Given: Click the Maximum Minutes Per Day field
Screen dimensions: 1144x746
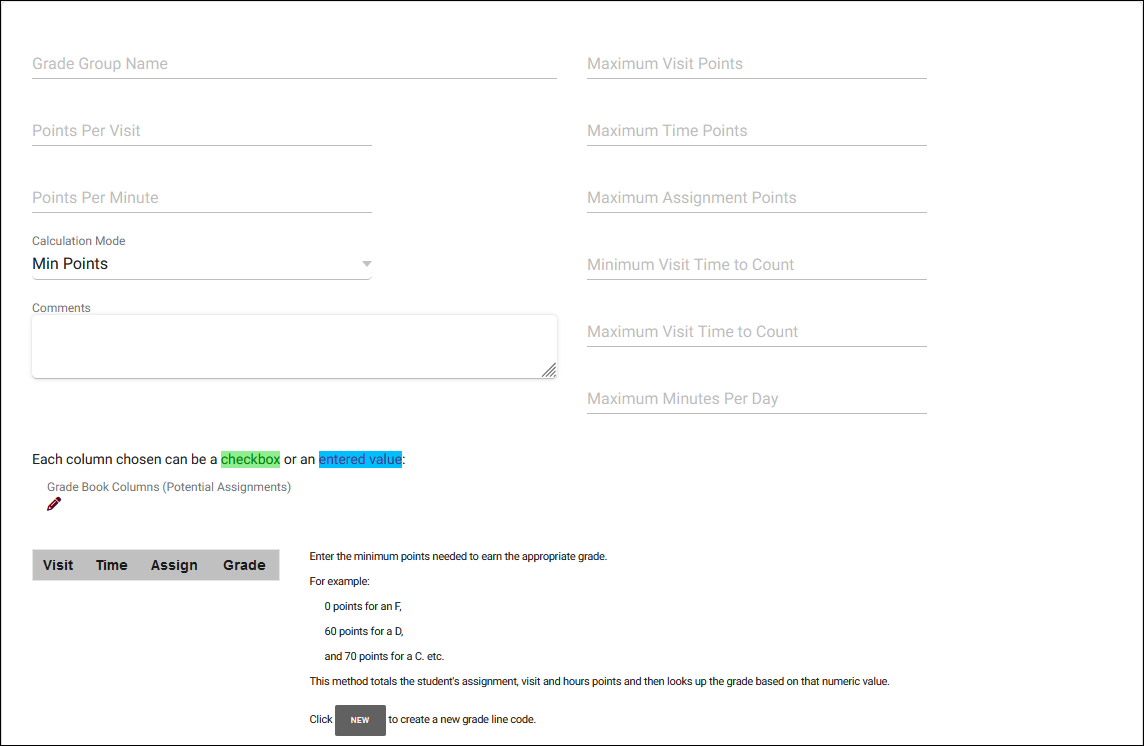Looking at the screenshot, I should (x=757, y=399).
